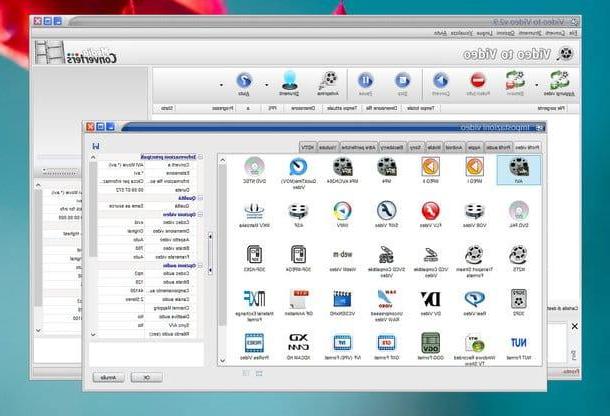Click up arrow of settings panel scrollbar
Viewport: 610px width, 416px height.
coord(93,158)
